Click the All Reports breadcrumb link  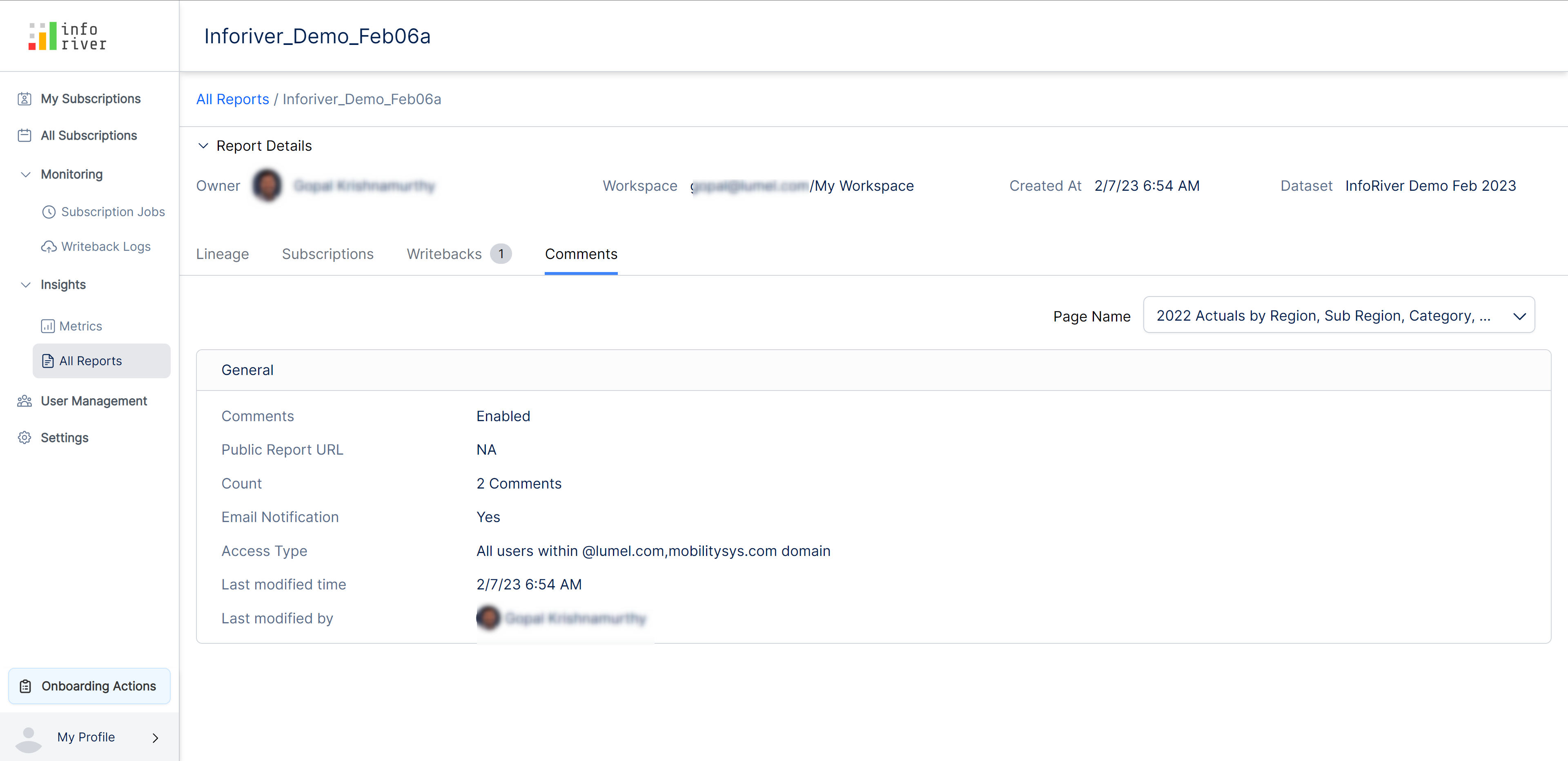pos(232,99)
